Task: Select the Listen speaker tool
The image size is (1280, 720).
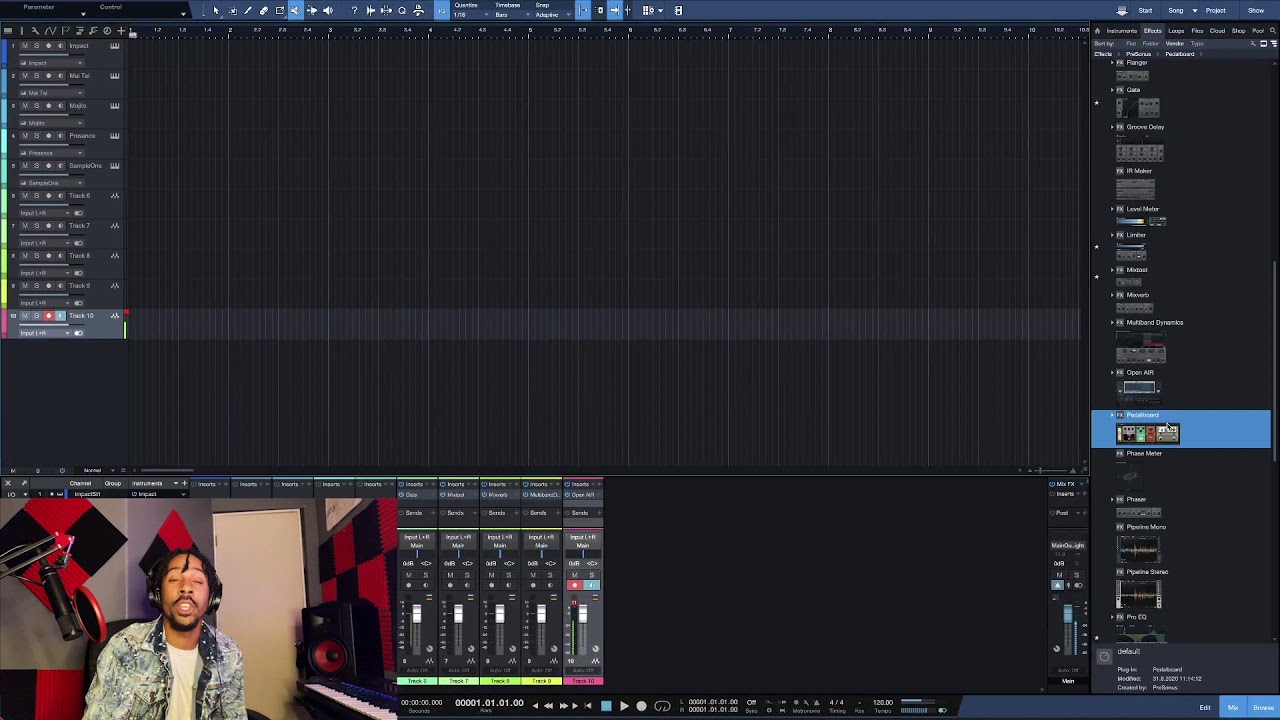Action: (328, 10)
